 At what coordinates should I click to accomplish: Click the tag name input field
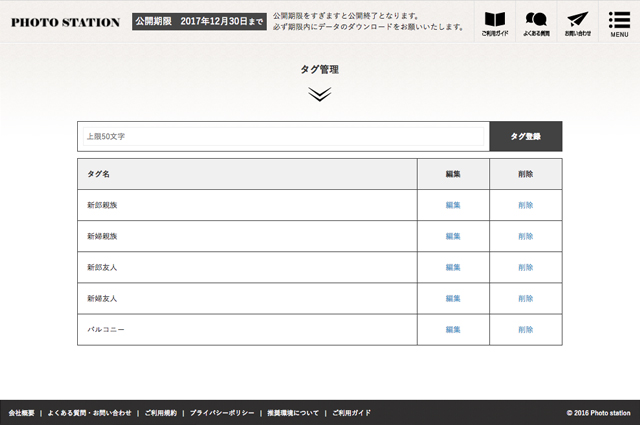click(283, 136)
